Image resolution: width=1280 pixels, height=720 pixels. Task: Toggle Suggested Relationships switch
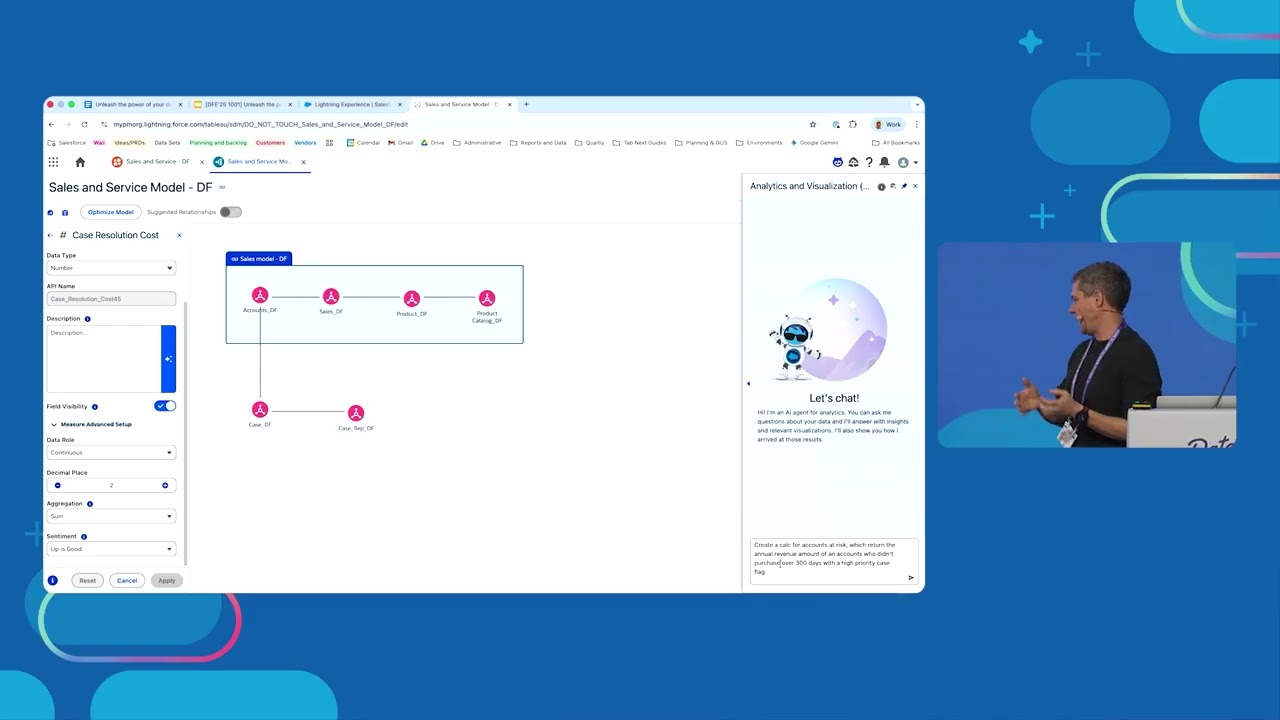pyautogui.click(x=230, y=212)
